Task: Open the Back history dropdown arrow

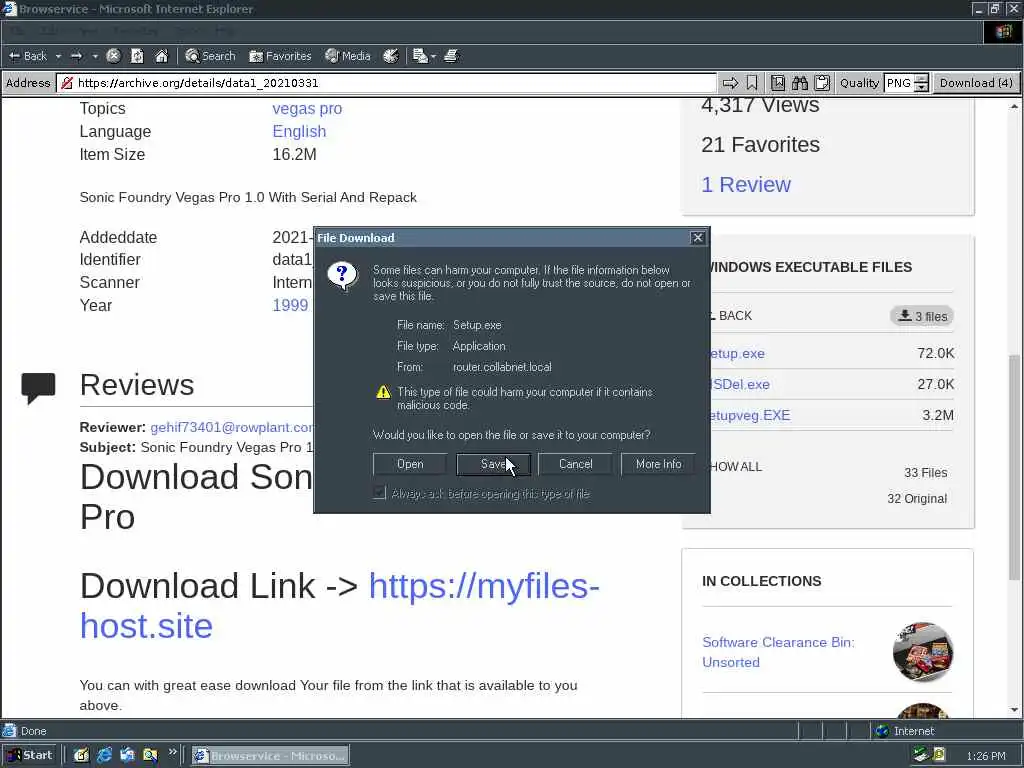Action: [x=58, y=56]
